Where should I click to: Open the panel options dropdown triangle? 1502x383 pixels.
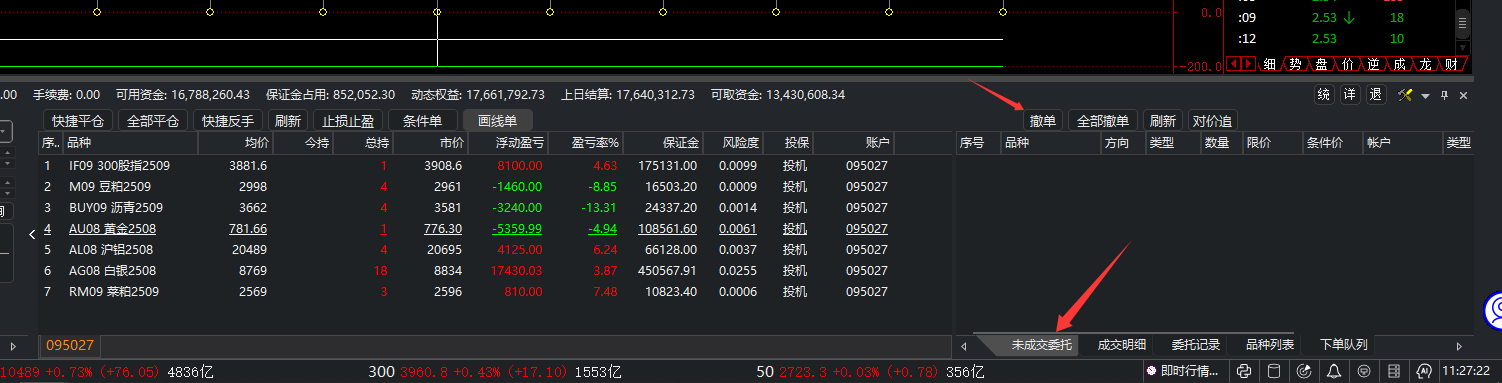point(1426,95)
